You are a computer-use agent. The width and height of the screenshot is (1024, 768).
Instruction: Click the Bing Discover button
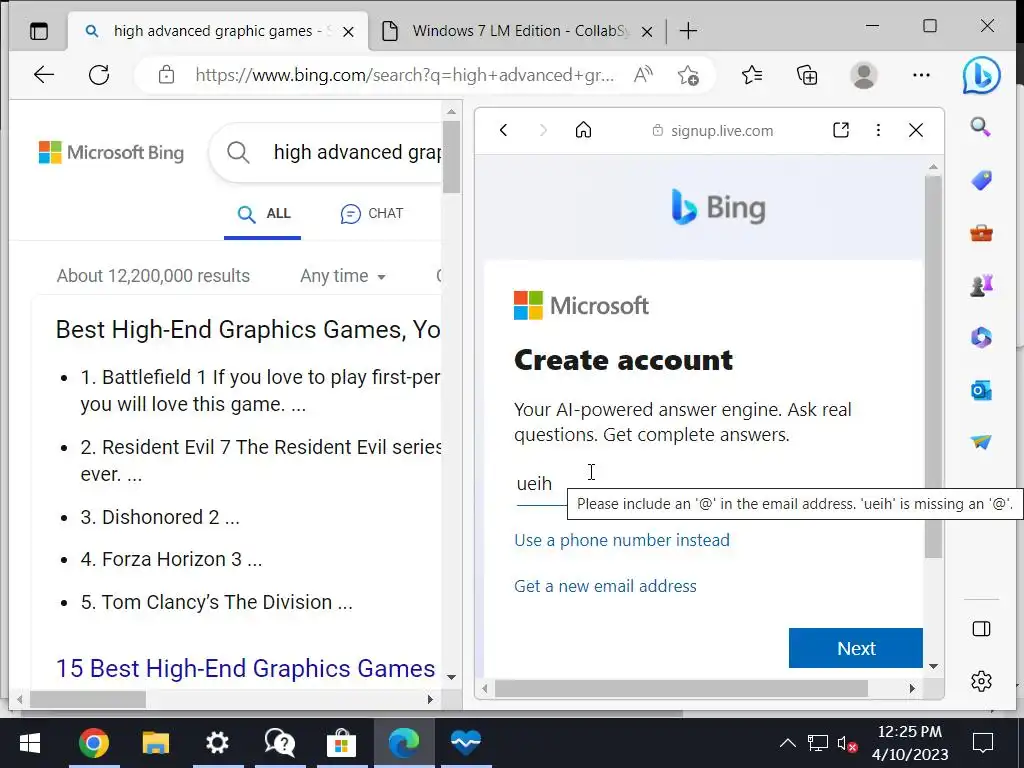point(981,75)
